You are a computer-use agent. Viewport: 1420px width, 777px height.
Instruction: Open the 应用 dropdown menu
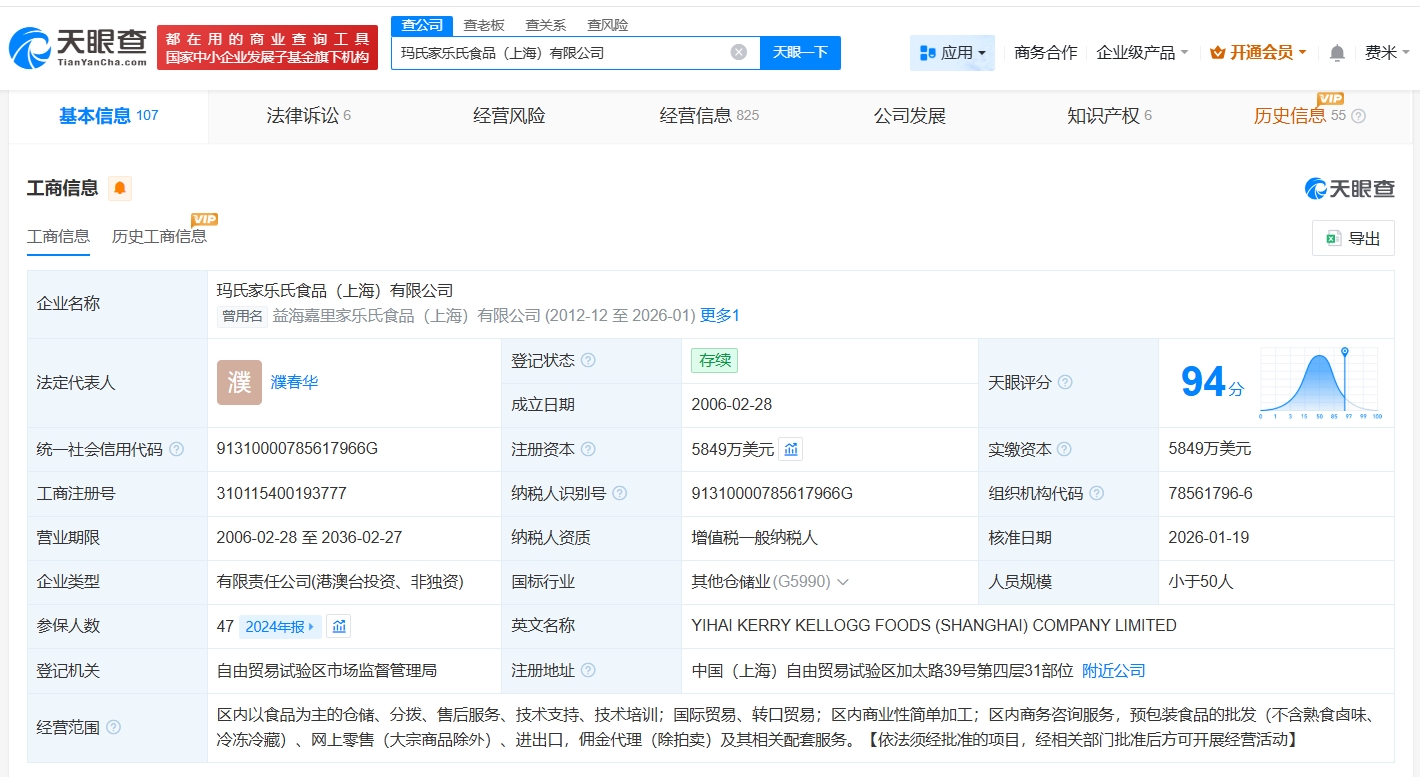[x=952, y=53]
